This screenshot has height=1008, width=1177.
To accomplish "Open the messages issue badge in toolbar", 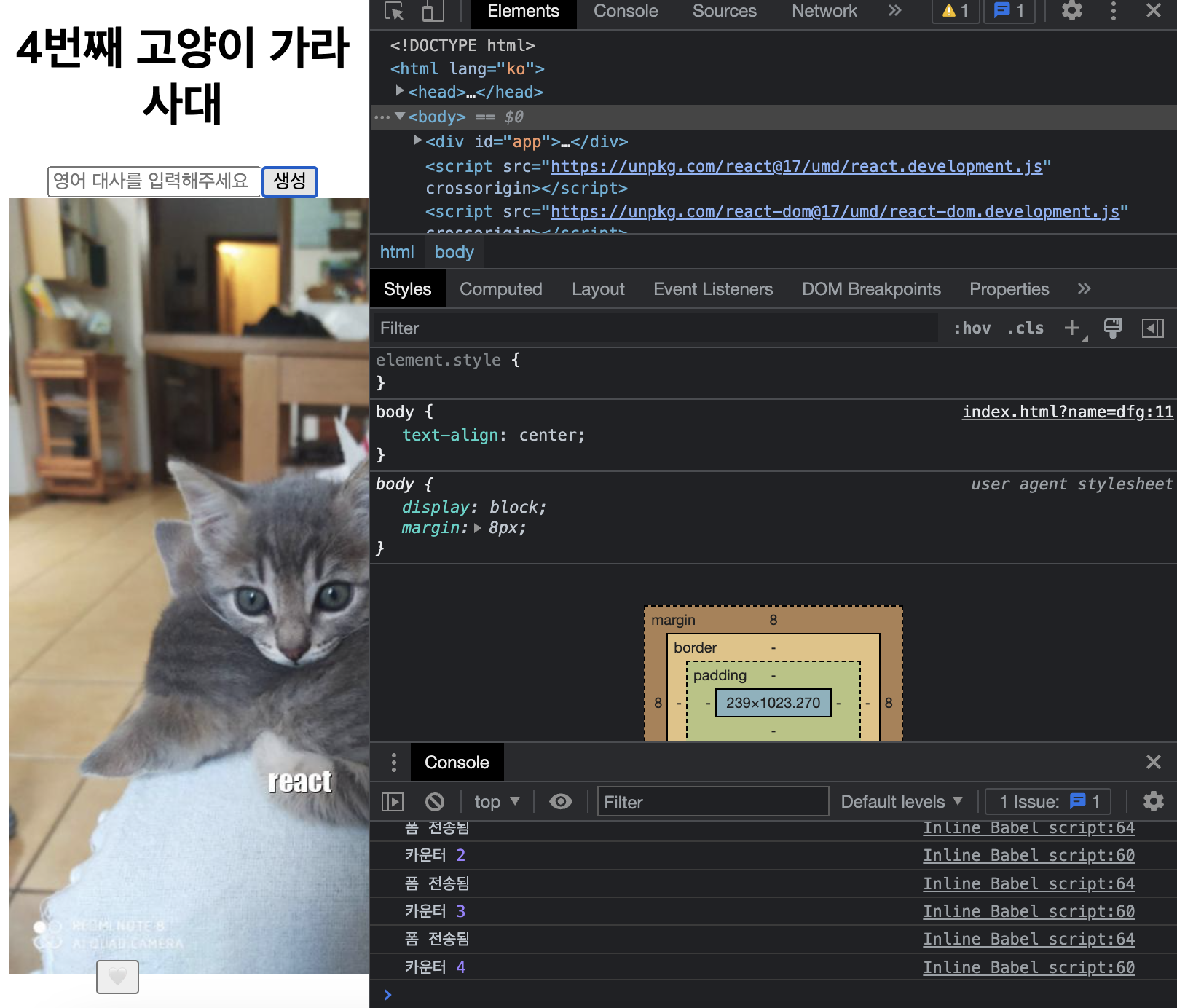I will pos(1009,11).
